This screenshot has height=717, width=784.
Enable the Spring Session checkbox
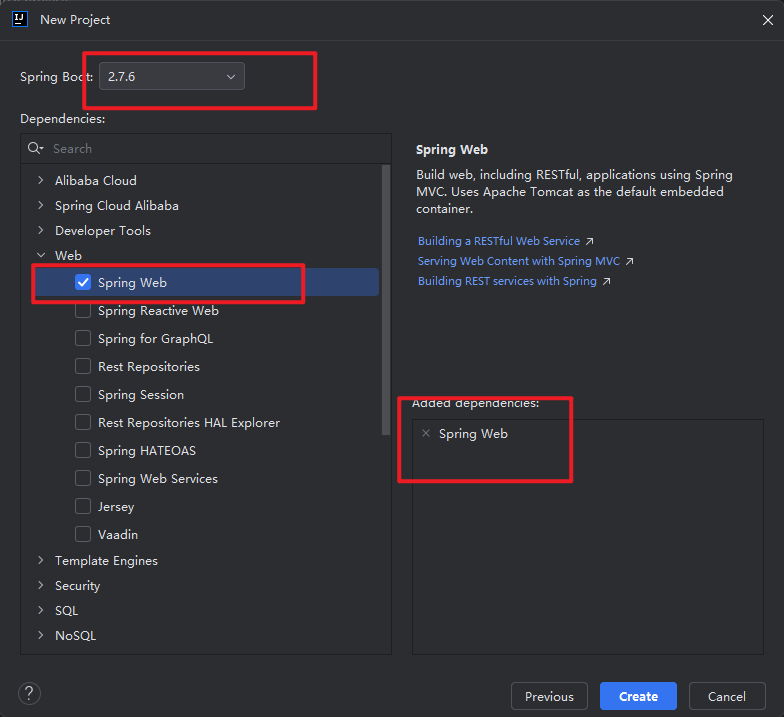[83, 394]
